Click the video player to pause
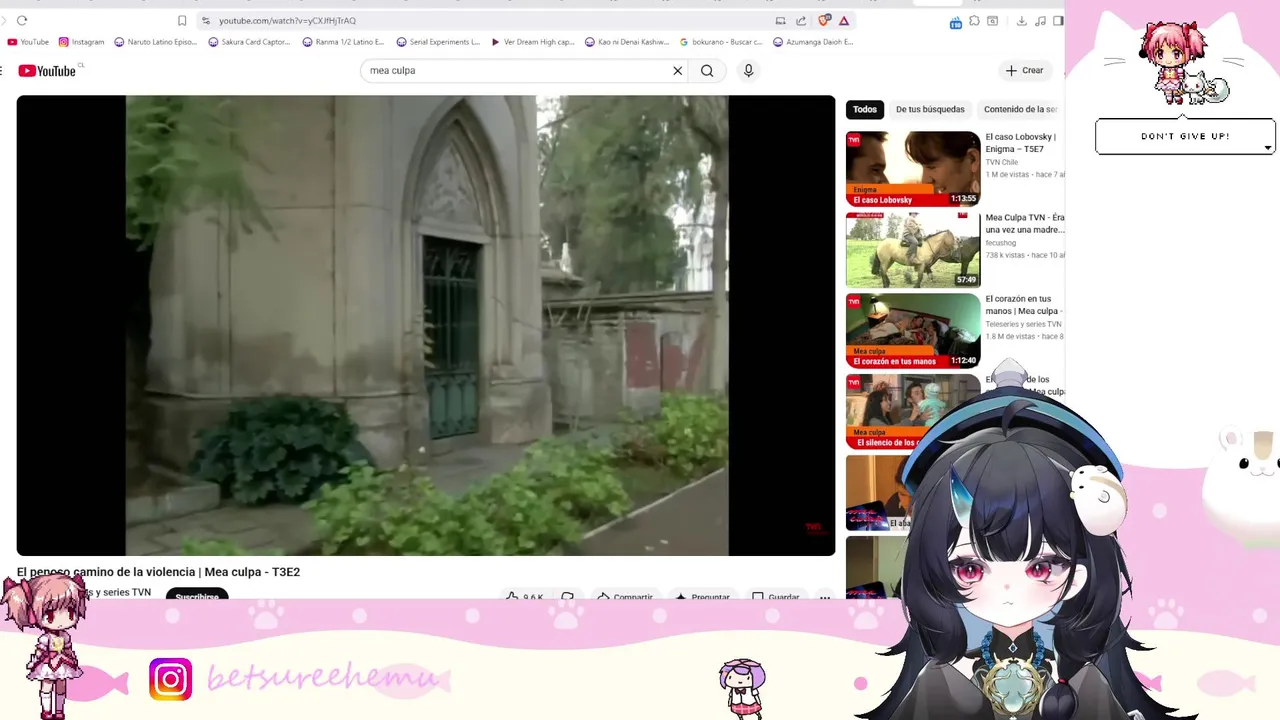1280x720 pixels. pos(426,325)
